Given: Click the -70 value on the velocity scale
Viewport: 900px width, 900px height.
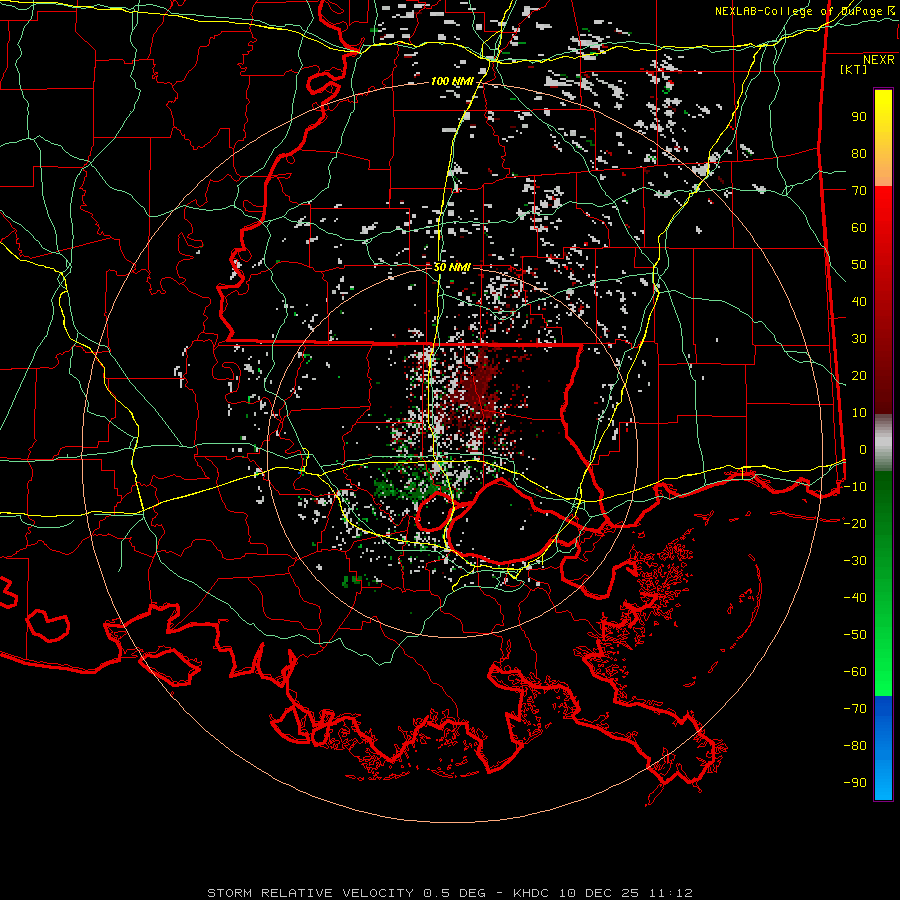Looking at the screenshot, I should pyautogui.click(x=855, y=709).
